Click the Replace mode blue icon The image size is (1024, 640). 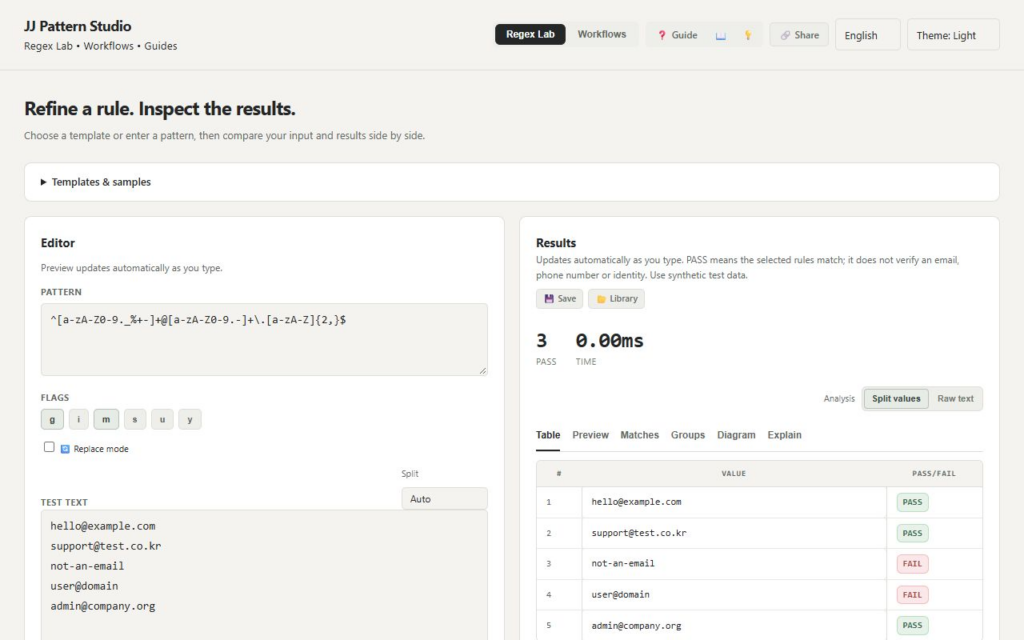point(65,449)
